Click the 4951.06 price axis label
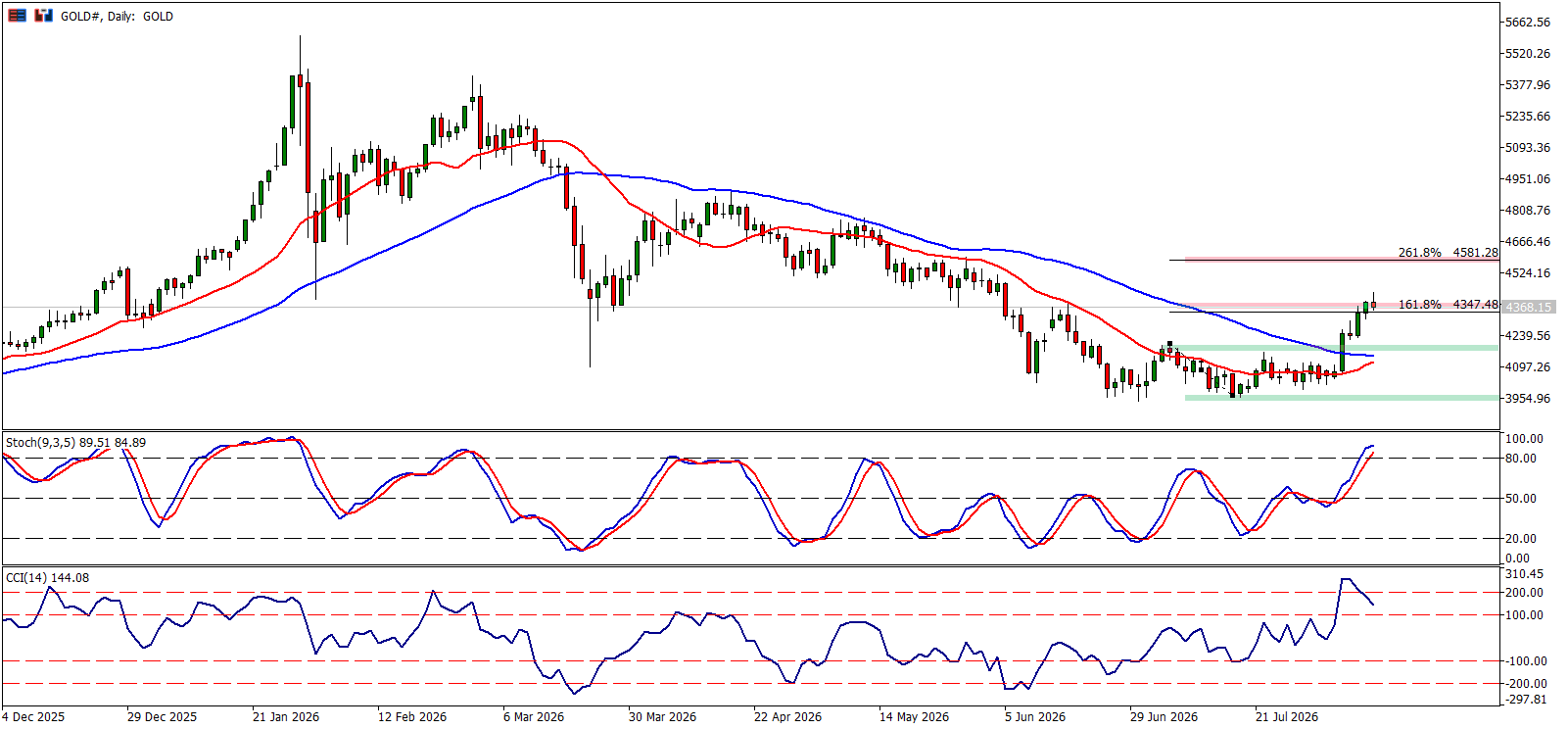Viewport: 1568px width, 729px height. point(1528,179)
